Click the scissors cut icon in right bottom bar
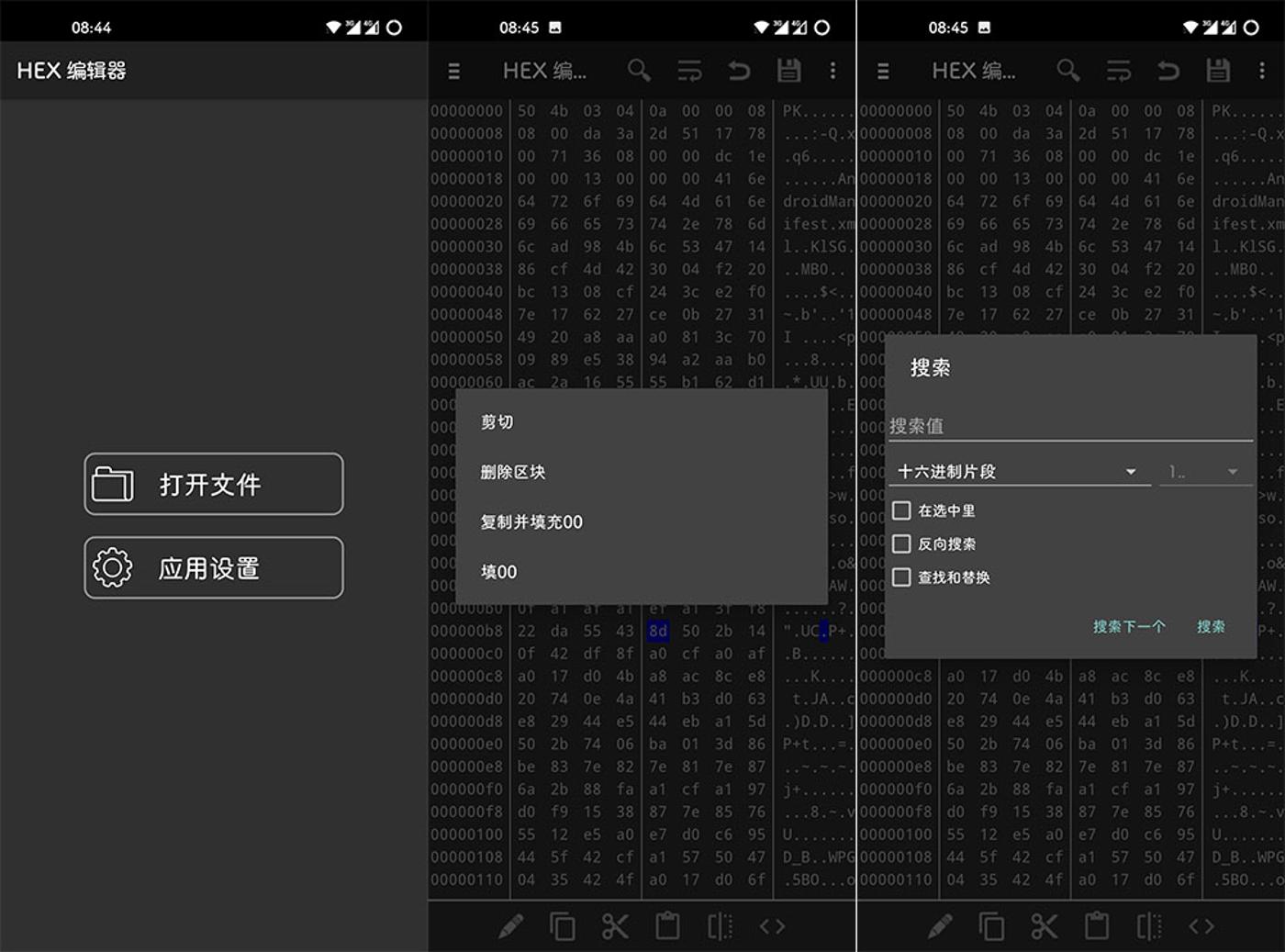 tap(1045, 926)
